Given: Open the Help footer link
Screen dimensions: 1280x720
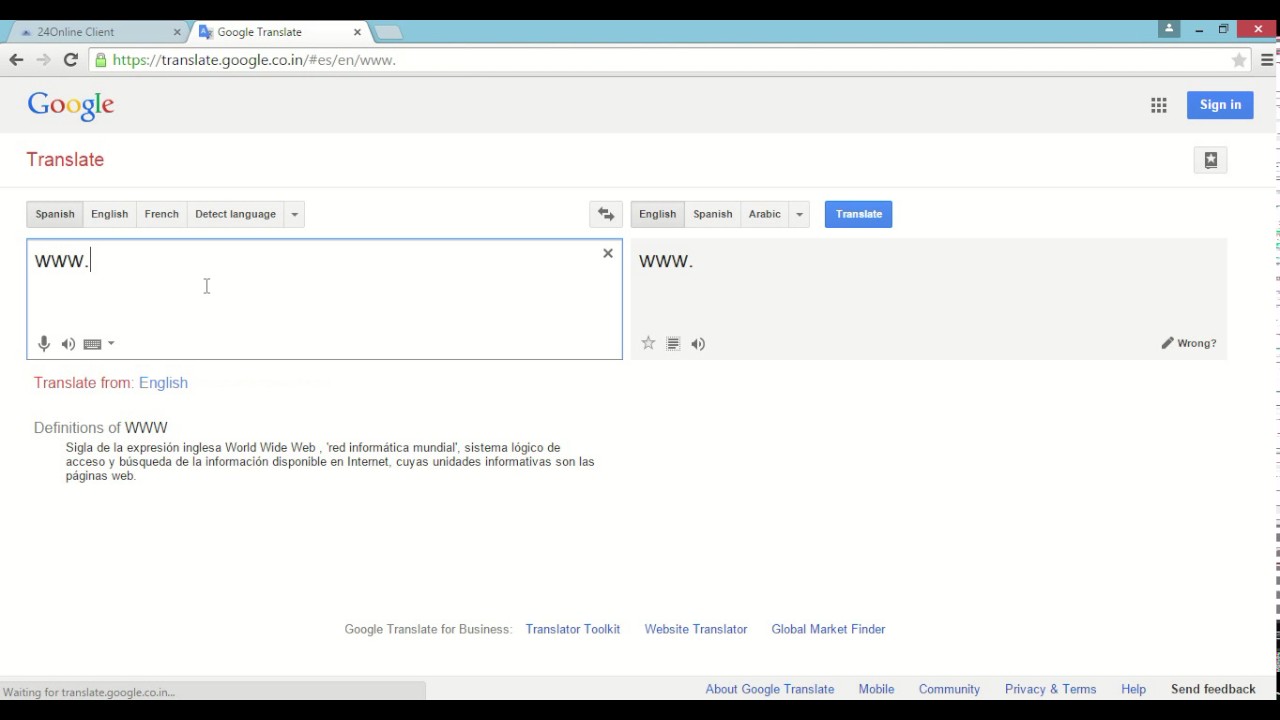Looking at the screenshot, I should 1133,689.
